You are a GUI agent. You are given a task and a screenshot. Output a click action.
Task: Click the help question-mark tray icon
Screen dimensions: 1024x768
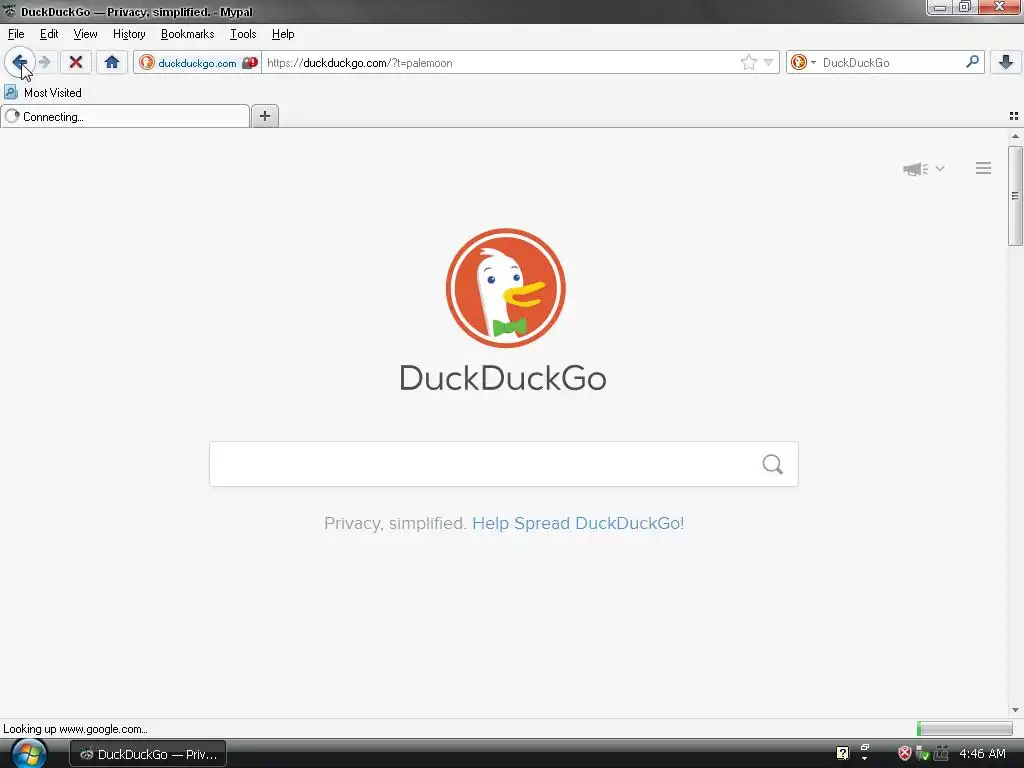[842, 754]
